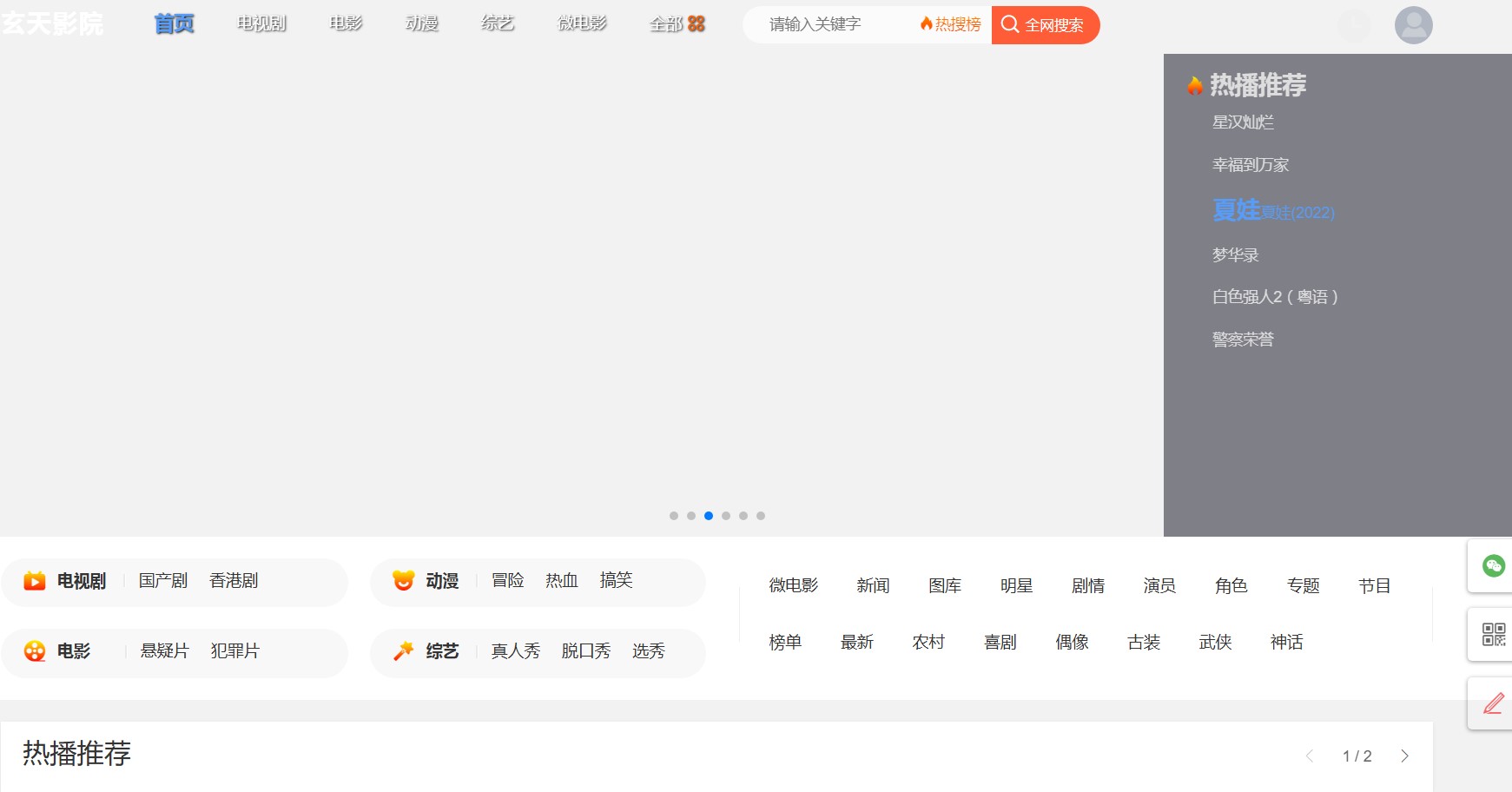This screenshot has width=1512, height=792.
Task: Click the 喜剧 tag link
Action: point(1000,643)
